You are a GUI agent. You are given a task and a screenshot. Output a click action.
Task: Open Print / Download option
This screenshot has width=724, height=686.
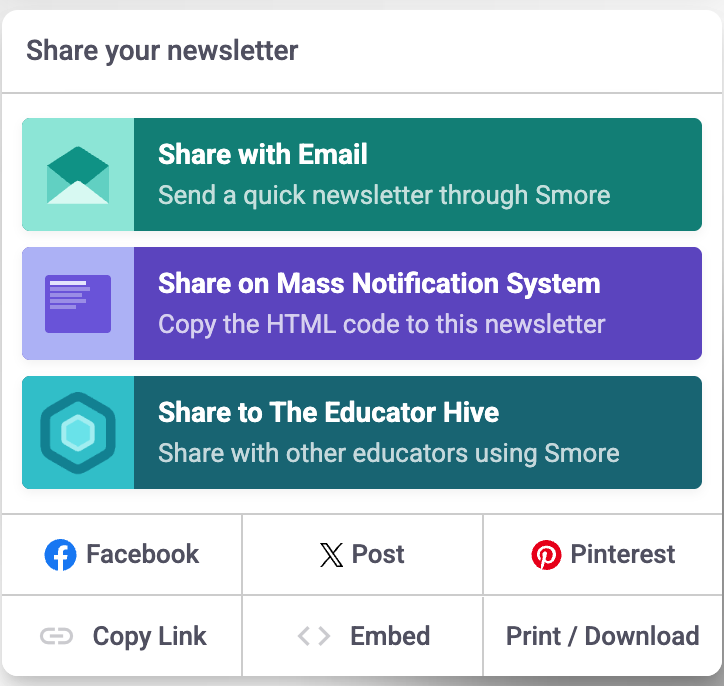(x=602, y=636)
